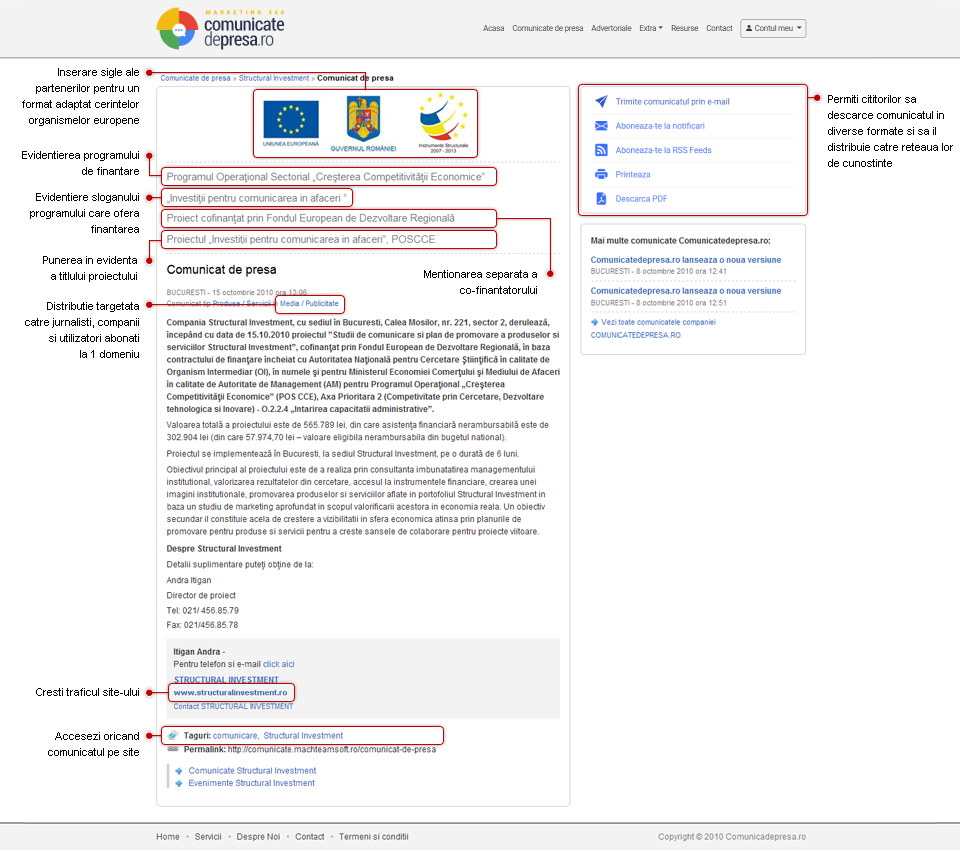Click the Structural Investment tag
Viewport: 961px width, 850px height.
click(x=303, y=735)
